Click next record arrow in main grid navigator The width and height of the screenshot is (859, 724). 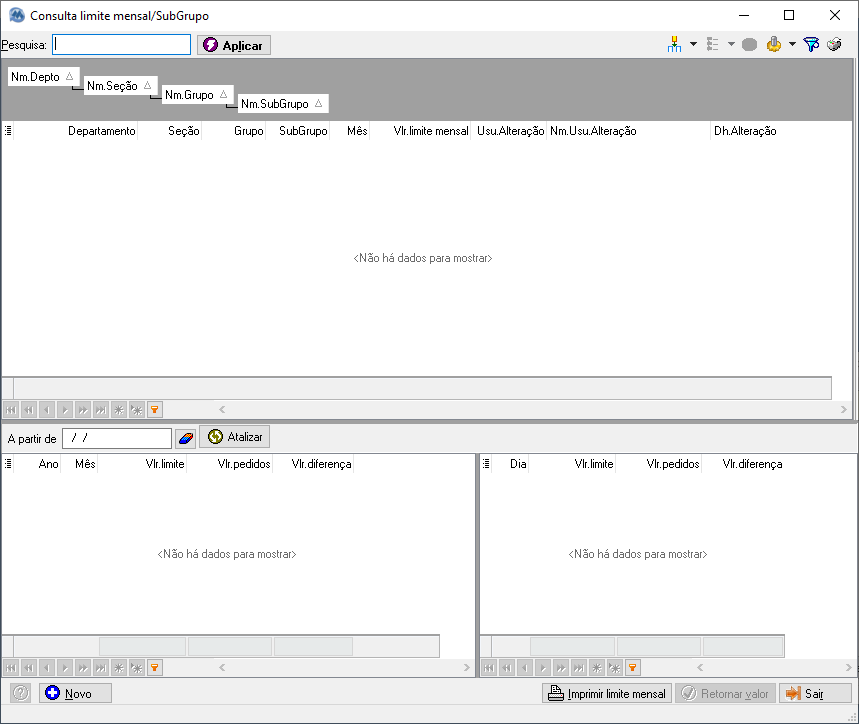click(x=65, y=410)
